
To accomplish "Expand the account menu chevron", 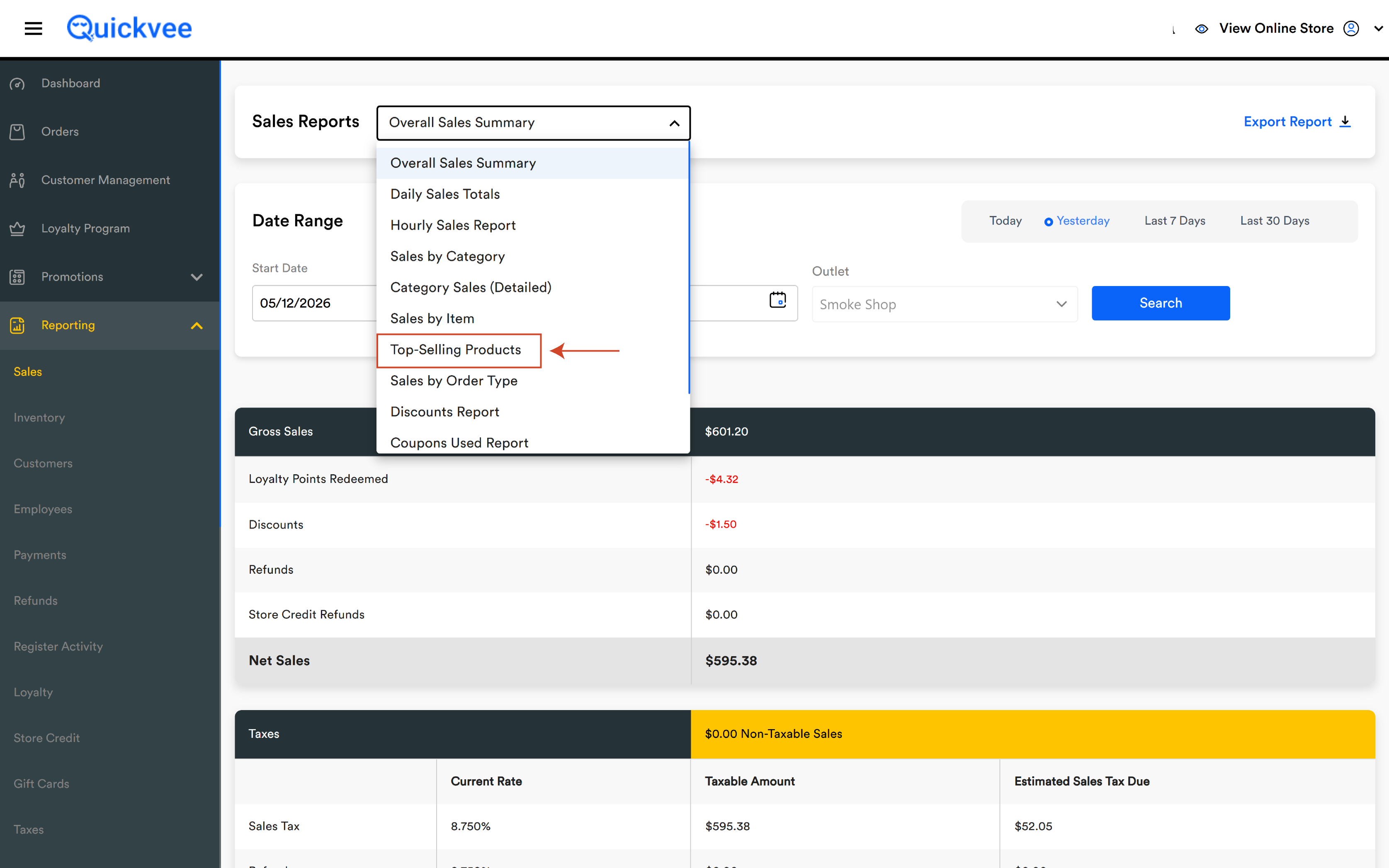I will [x=1378, y=29].
